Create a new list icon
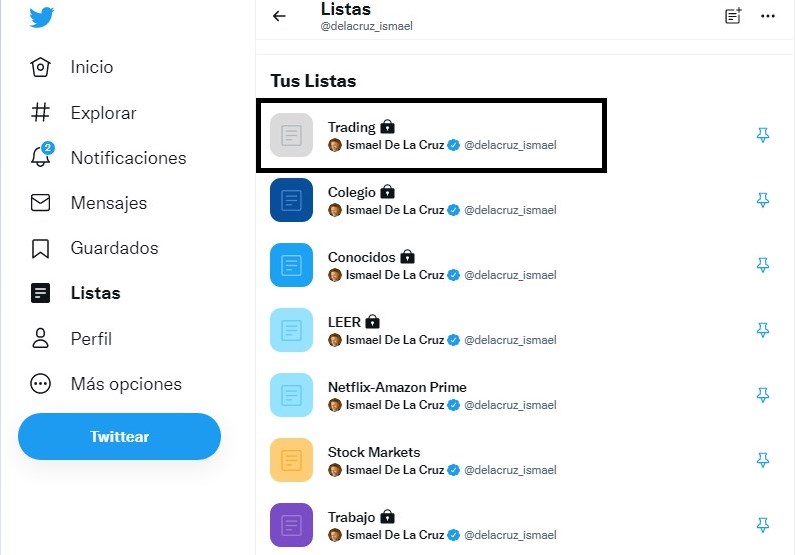This screenshot has width=796, height=555. 733,16
